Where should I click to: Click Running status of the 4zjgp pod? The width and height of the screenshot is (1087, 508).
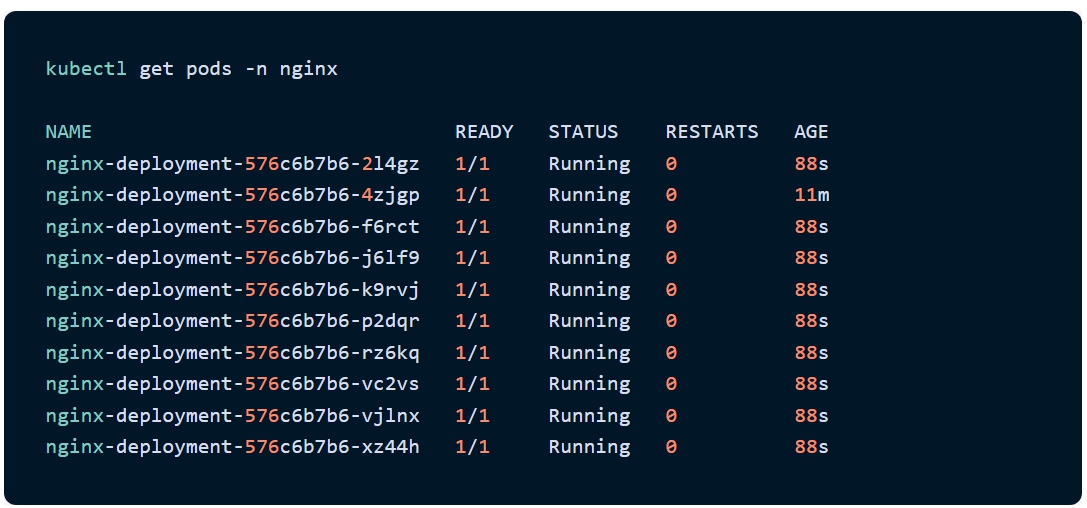[x=589, y=195]
